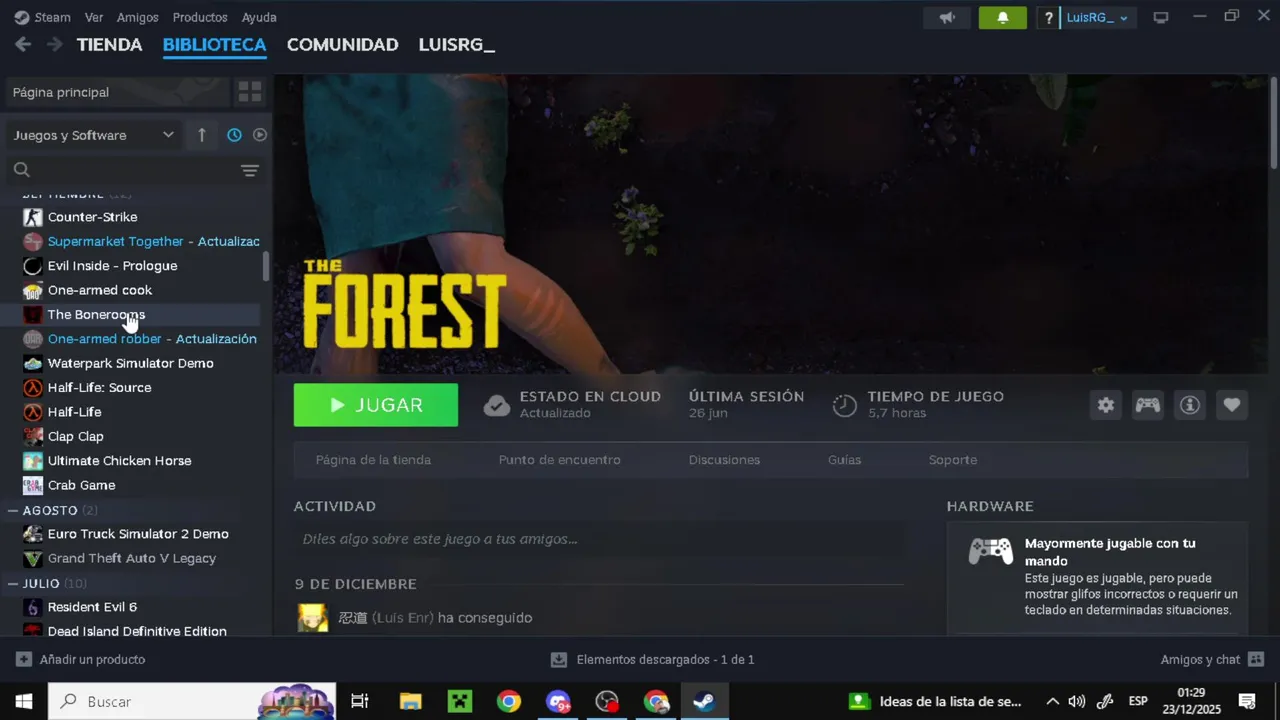Screen dimensions: 1280x720
Task: Open controller settings icon for The Forest
Action: (1147, 405)
